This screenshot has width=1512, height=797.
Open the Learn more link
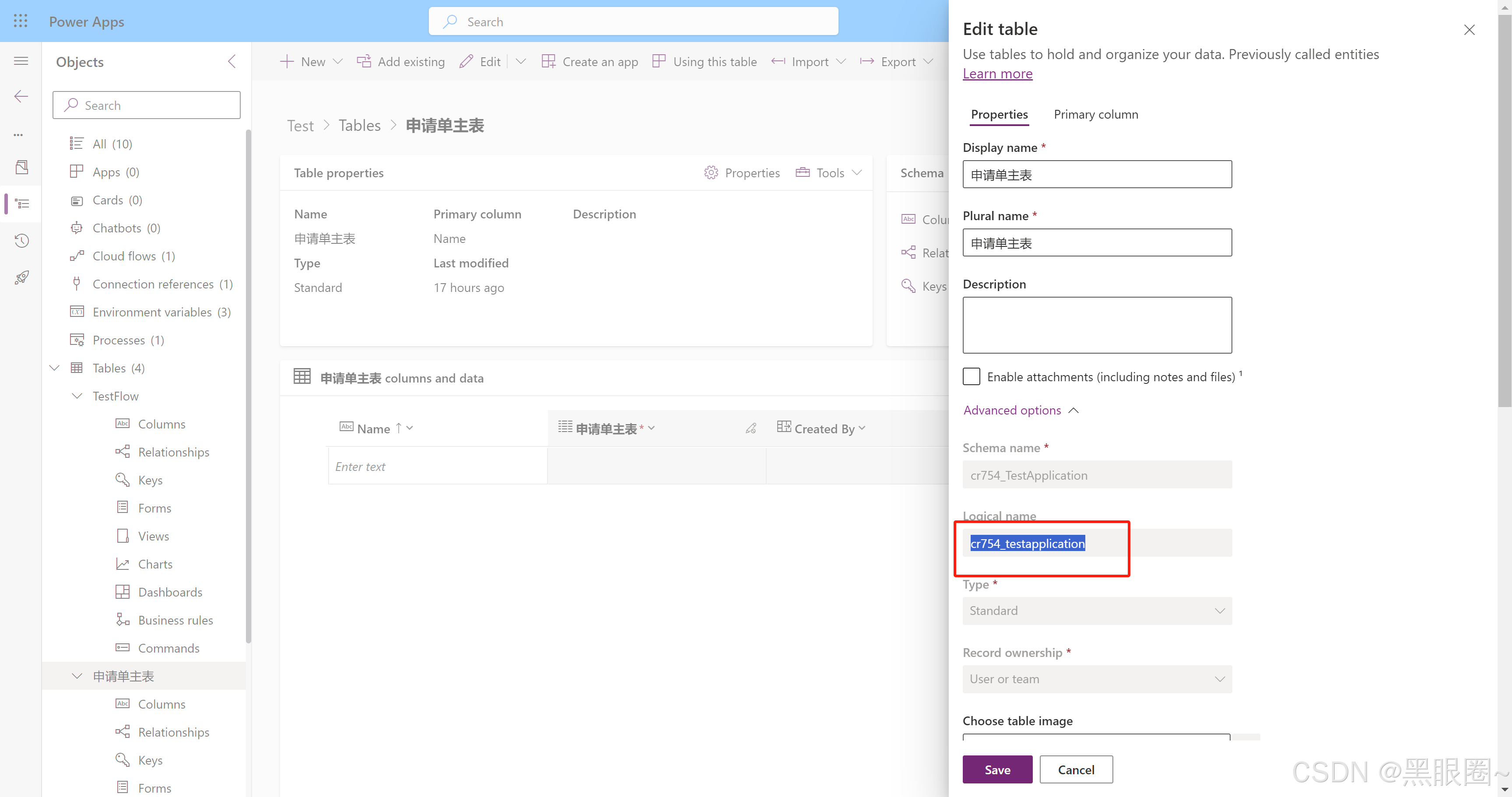coord(998,74)
